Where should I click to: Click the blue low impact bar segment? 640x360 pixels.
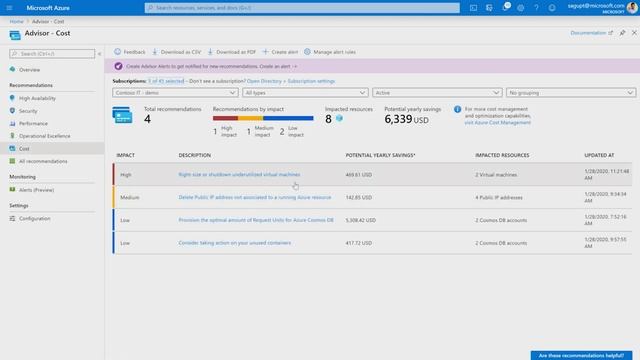point(288,118)
